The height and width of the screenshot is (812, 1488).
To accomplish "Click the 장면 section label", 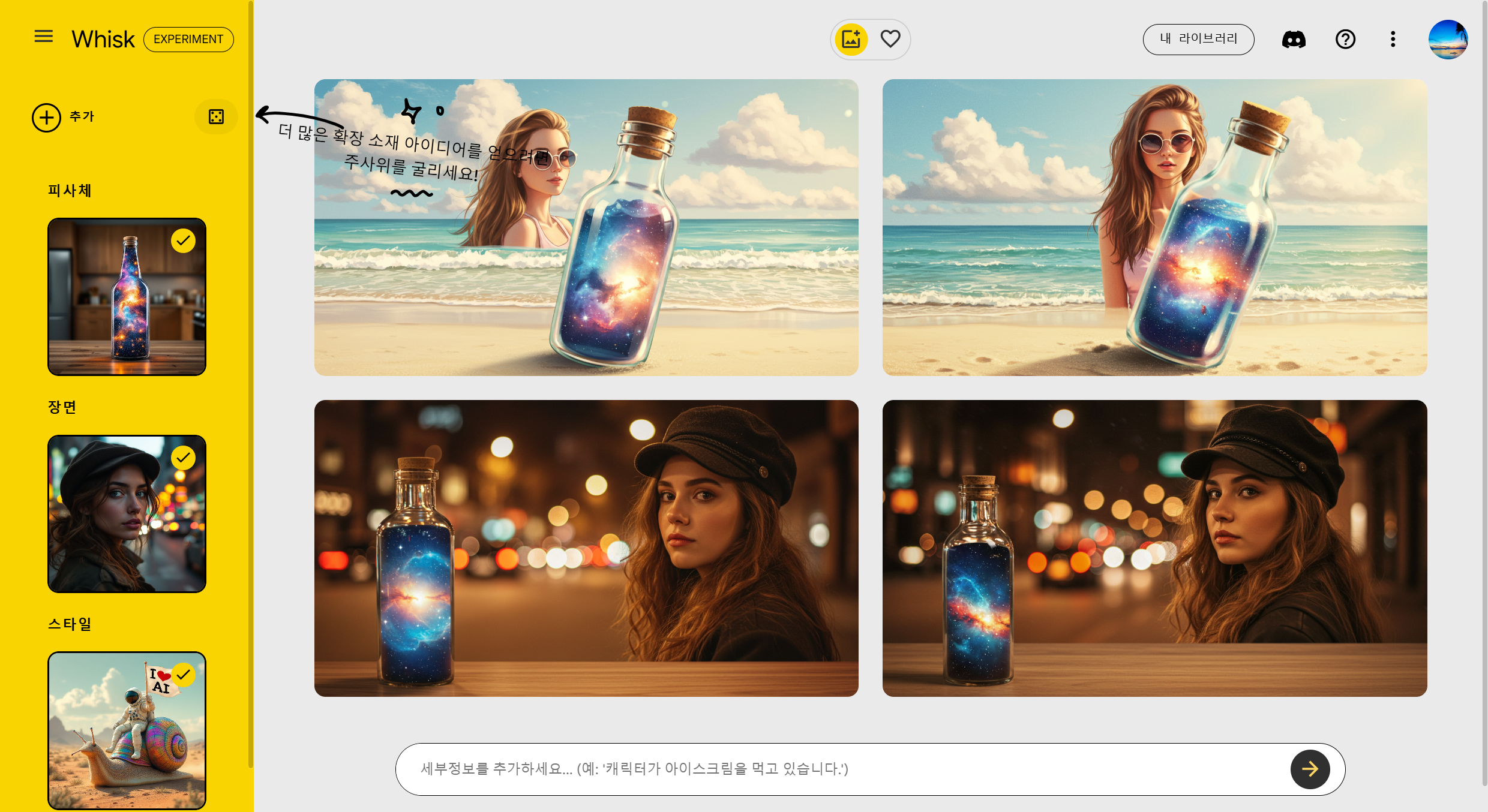I will coord(62,407).
